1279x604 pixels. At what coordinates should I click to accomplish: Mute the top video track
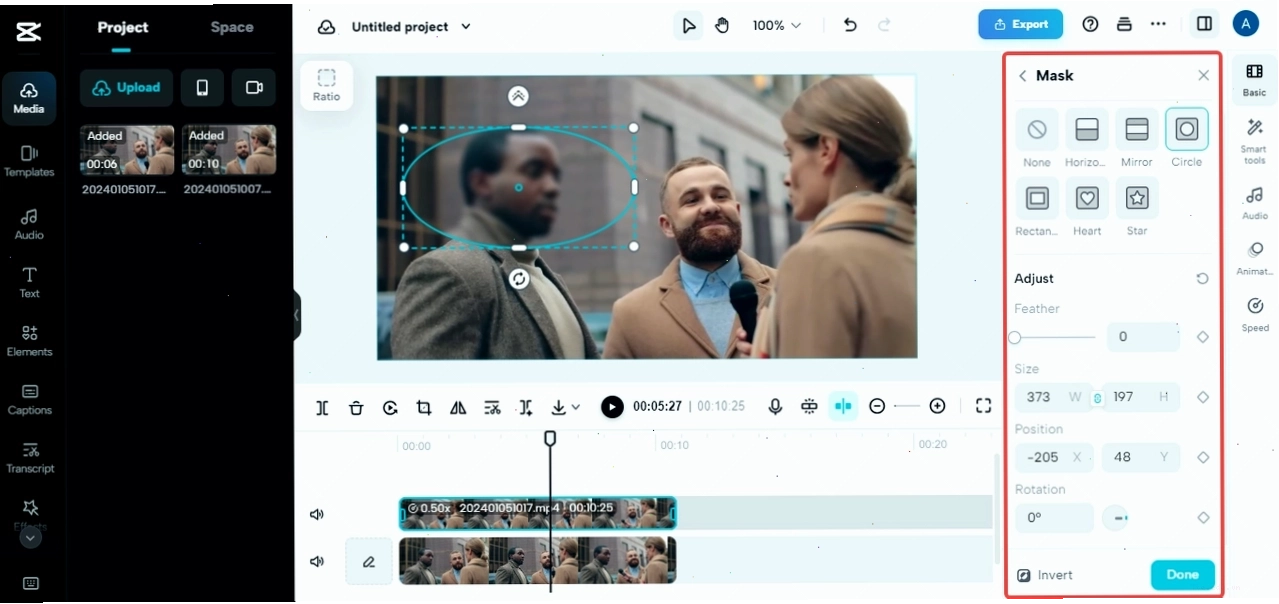tap(317, 514)
